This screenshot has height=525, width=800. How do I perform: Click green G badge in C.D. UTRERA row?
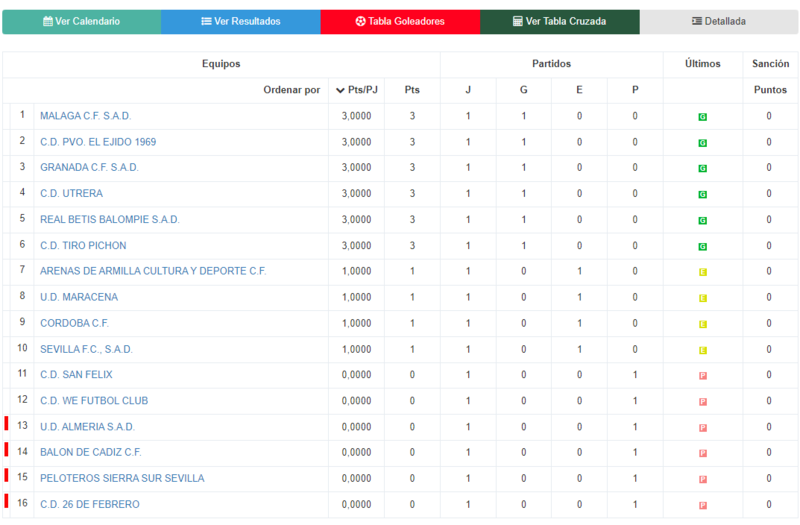click(x=703, y=195)
